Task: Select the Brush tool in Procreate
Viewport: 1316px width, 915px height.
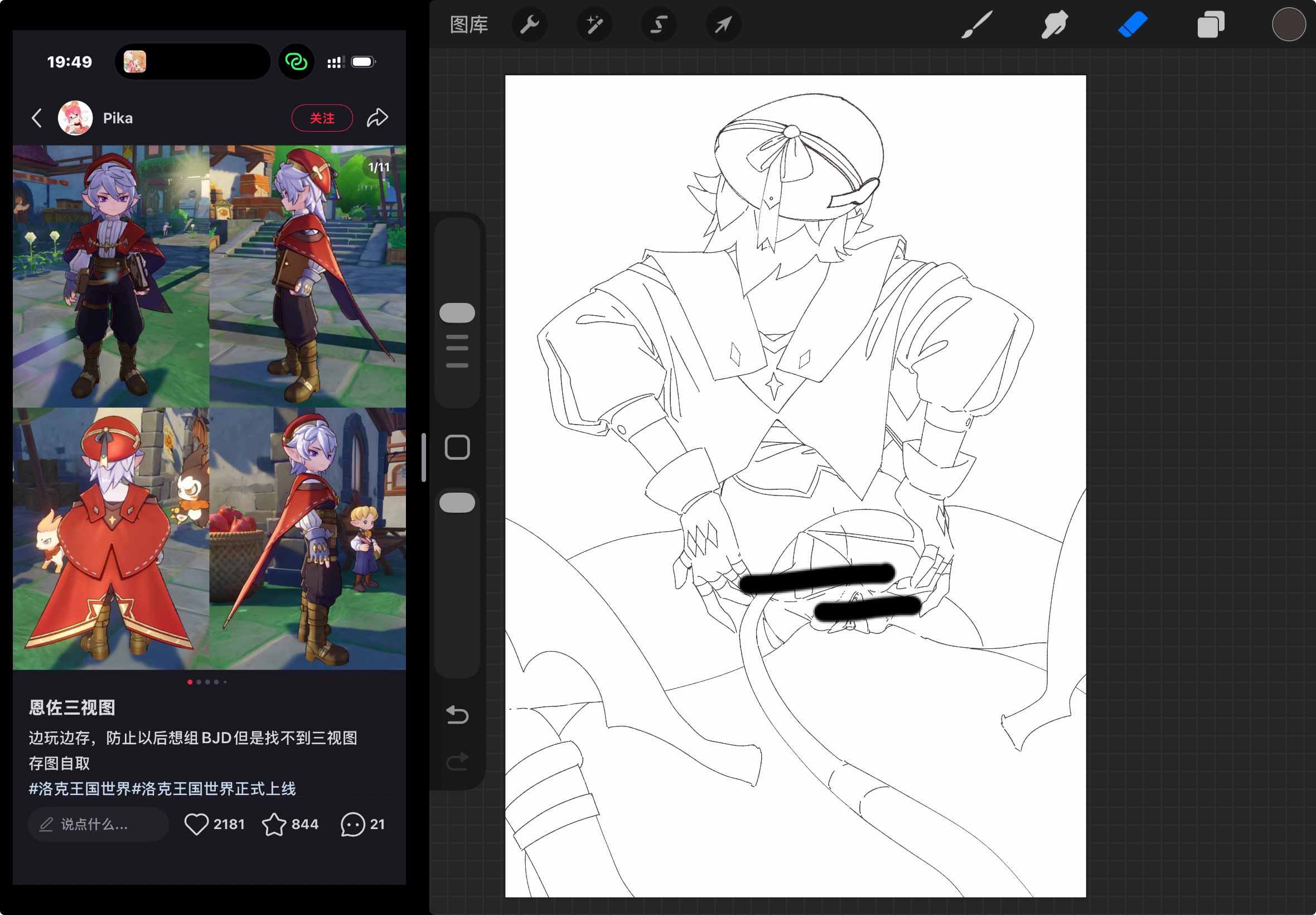Action: 976,25
